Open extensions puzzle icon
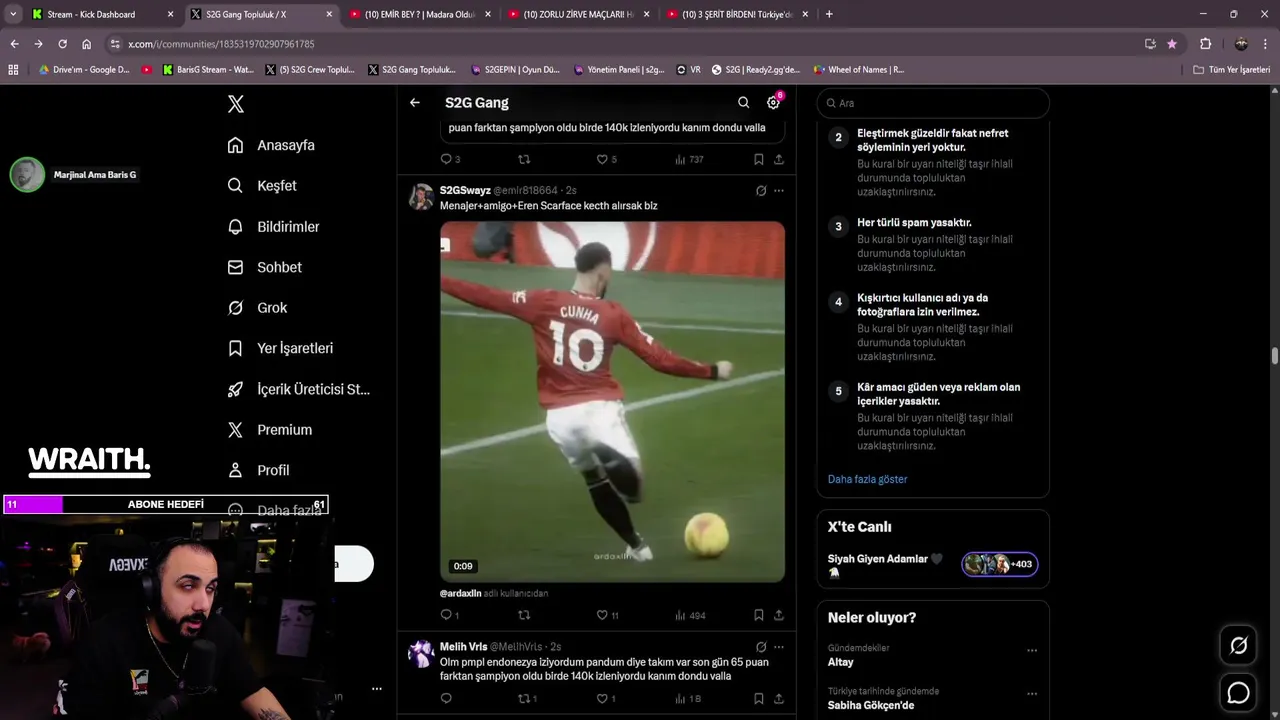 (1205, 44)
